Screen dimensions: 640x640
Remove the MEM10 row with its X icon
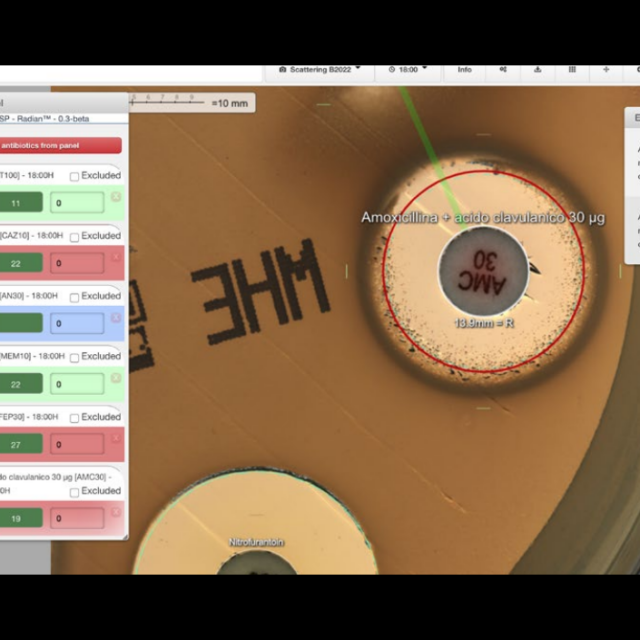point(116,378)
